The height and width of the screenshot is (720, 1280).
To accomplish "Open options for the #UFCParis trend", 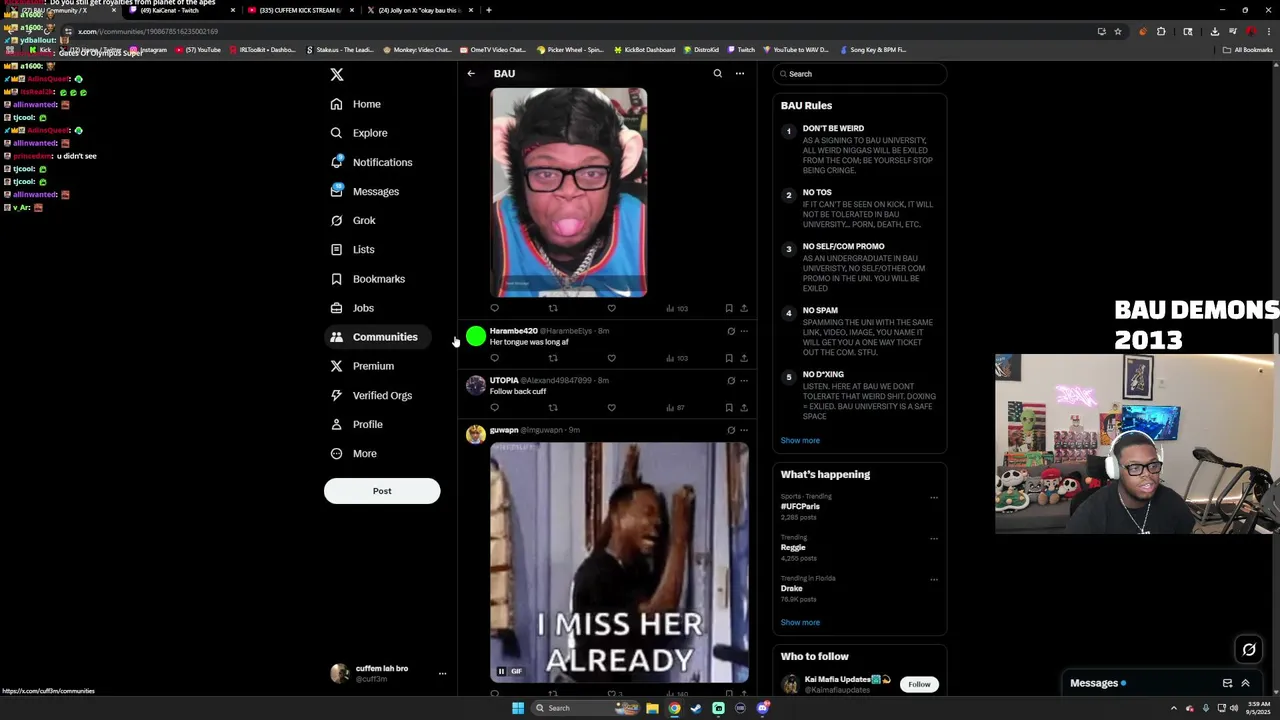I will pos(934,498).
